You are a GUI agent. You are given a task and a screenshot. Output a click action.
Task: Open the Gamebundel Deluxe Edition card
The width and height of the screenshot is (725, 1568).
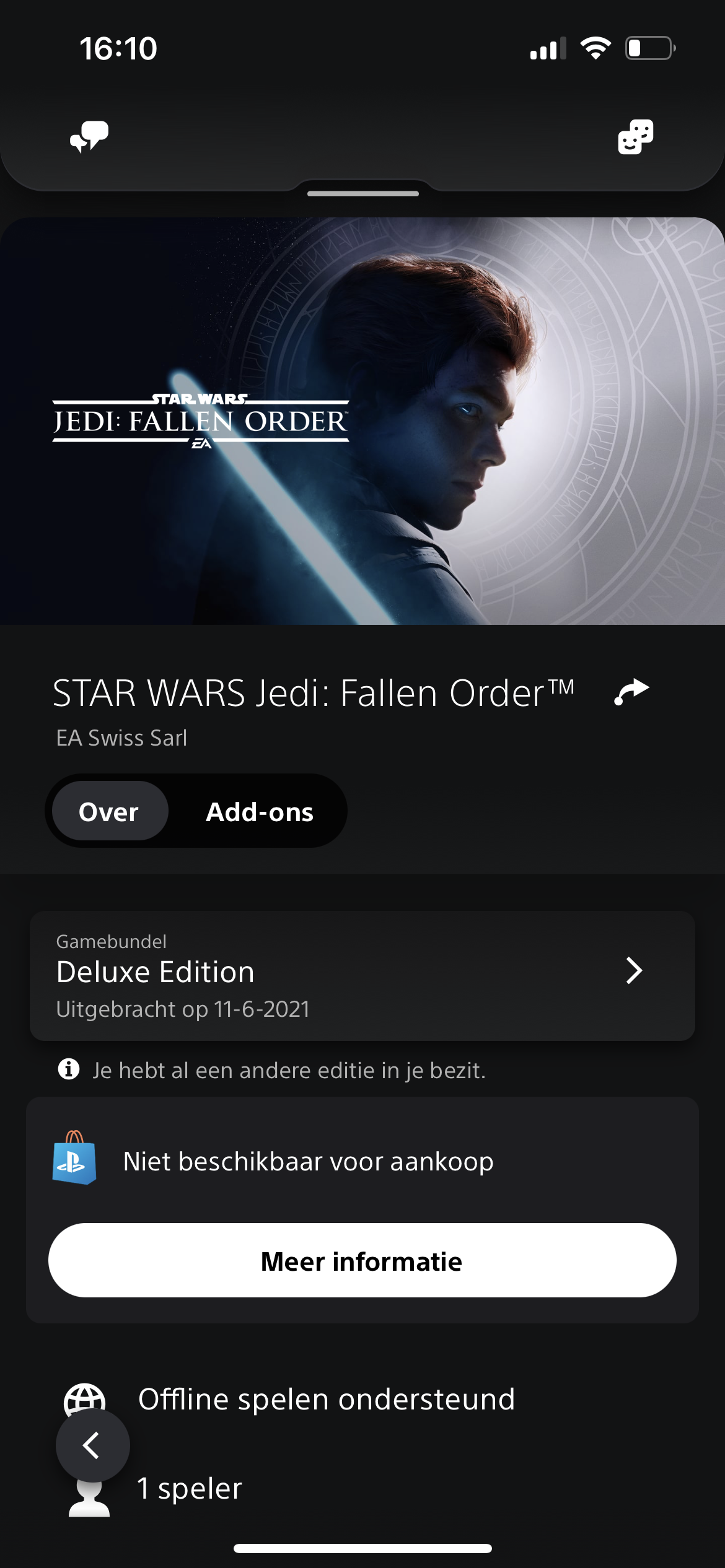tap(362, 976)
